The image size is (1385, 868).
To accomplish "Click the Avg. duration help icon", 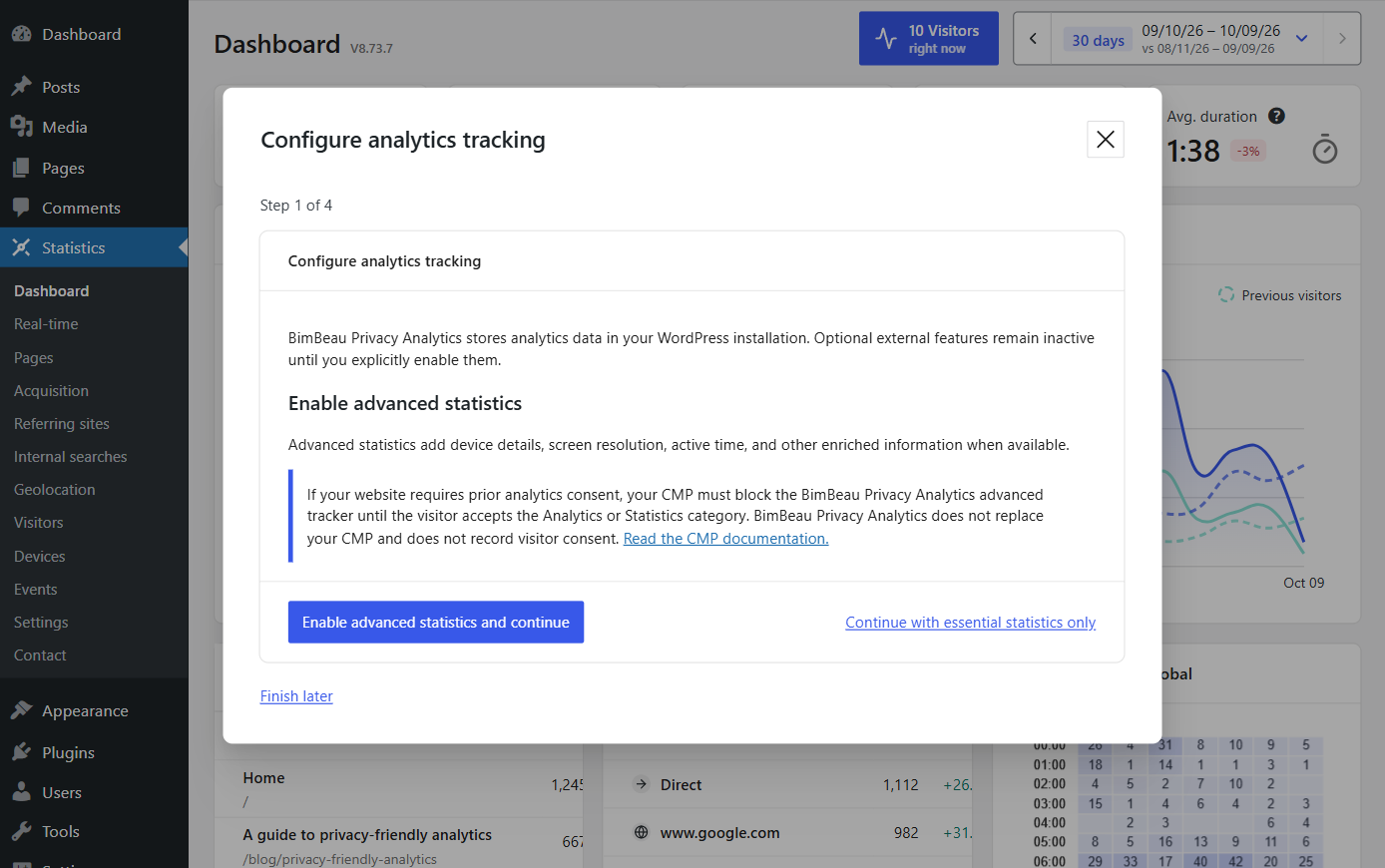I will coord(1276,116).
